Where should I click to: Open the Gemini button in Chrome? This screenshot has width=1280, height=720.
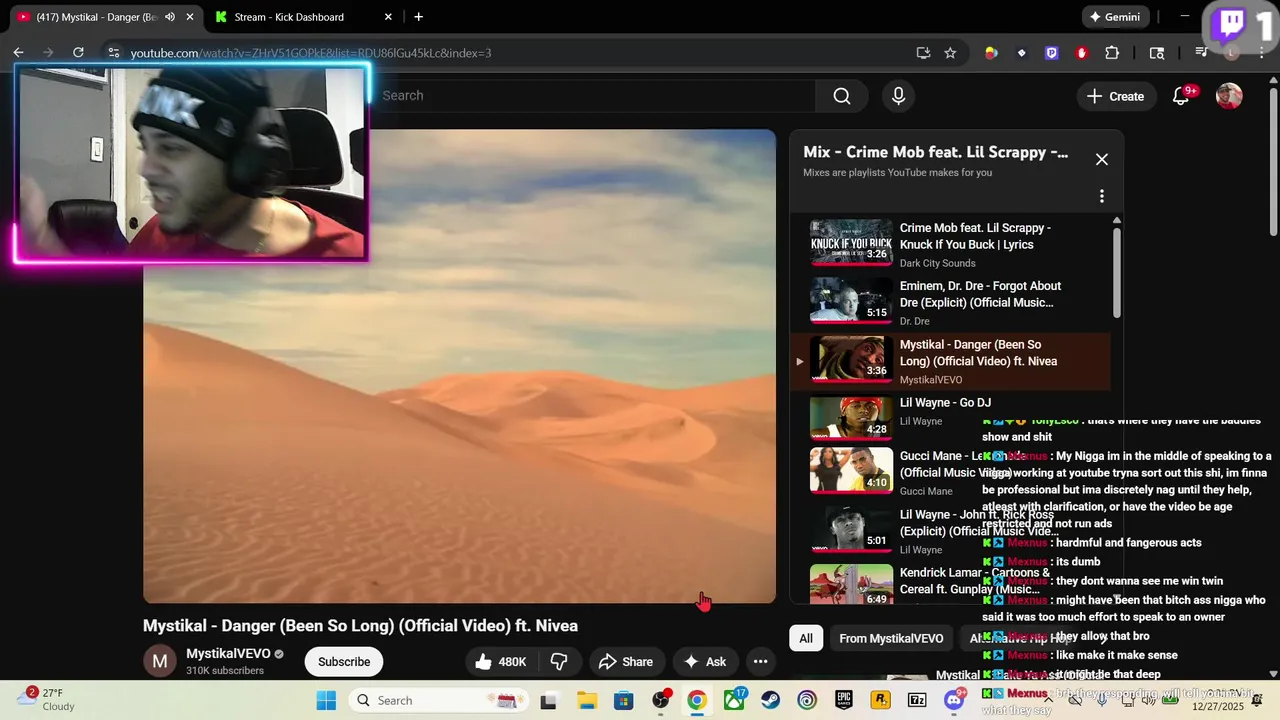coord(1115,17)
